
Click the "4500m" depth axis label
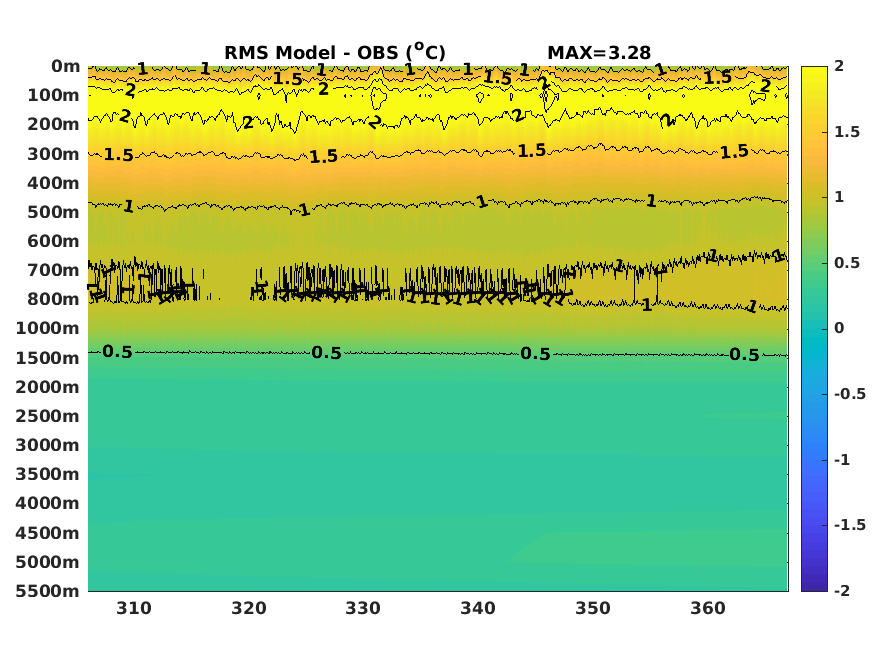(x=47, y=533)
